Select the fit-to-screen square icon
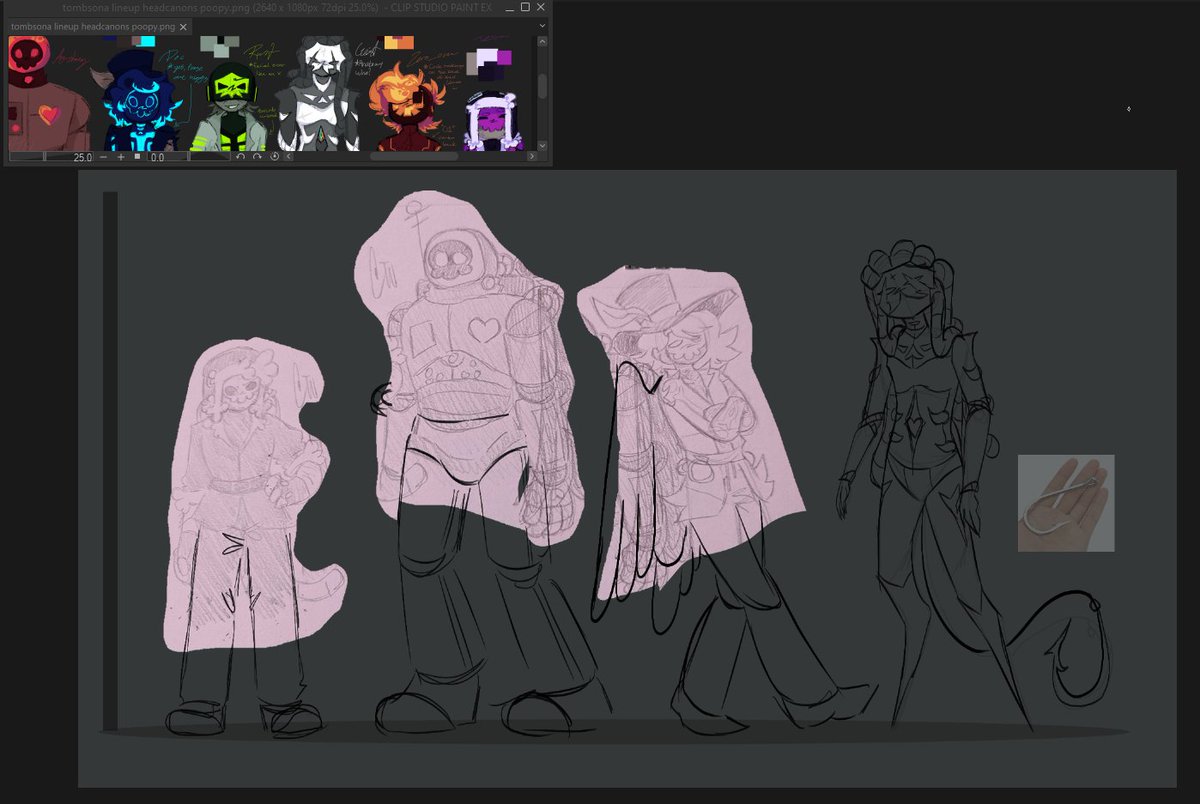 point(137,157)
